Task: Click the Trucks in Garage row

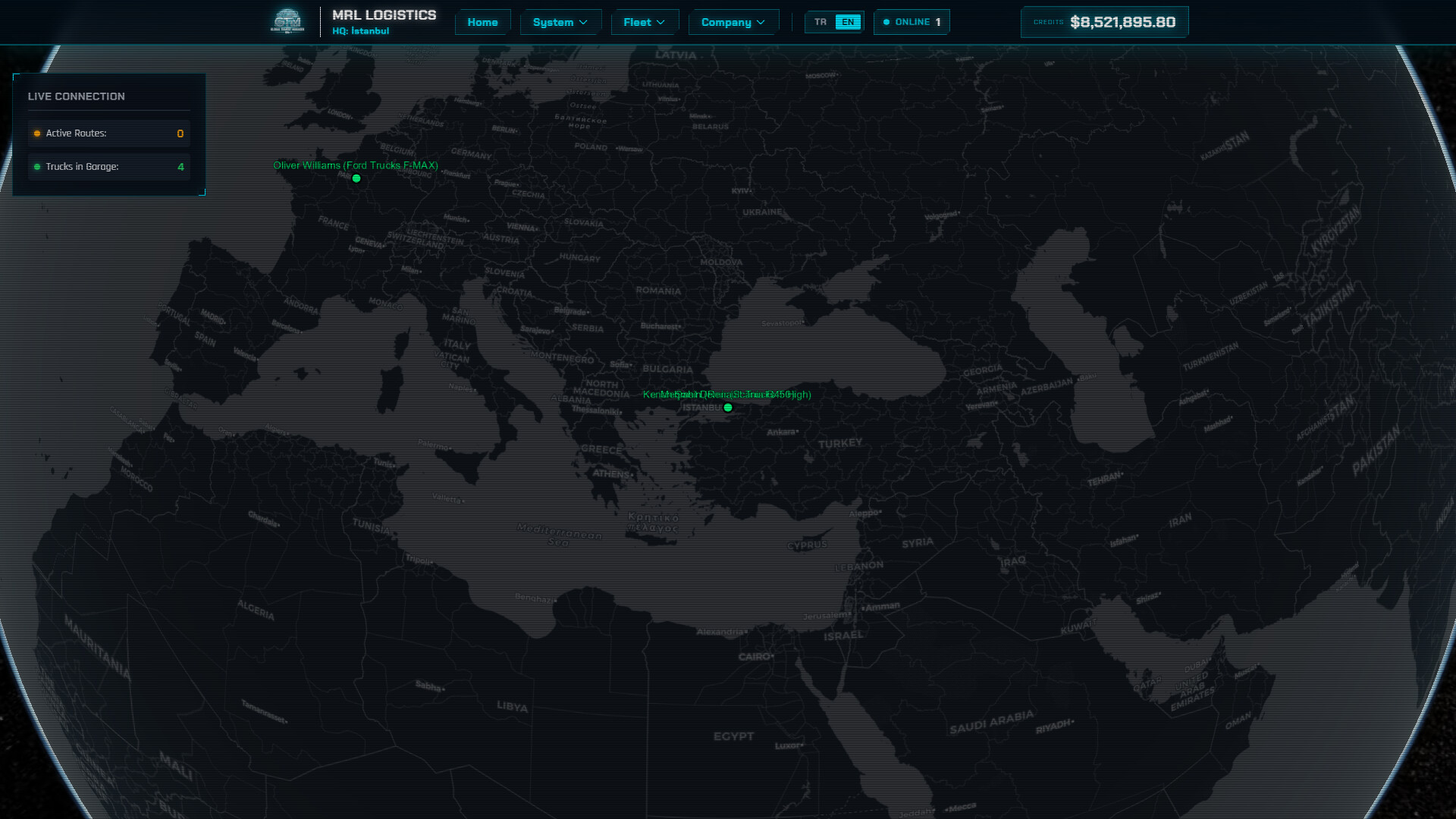Action: coord(108,166)
